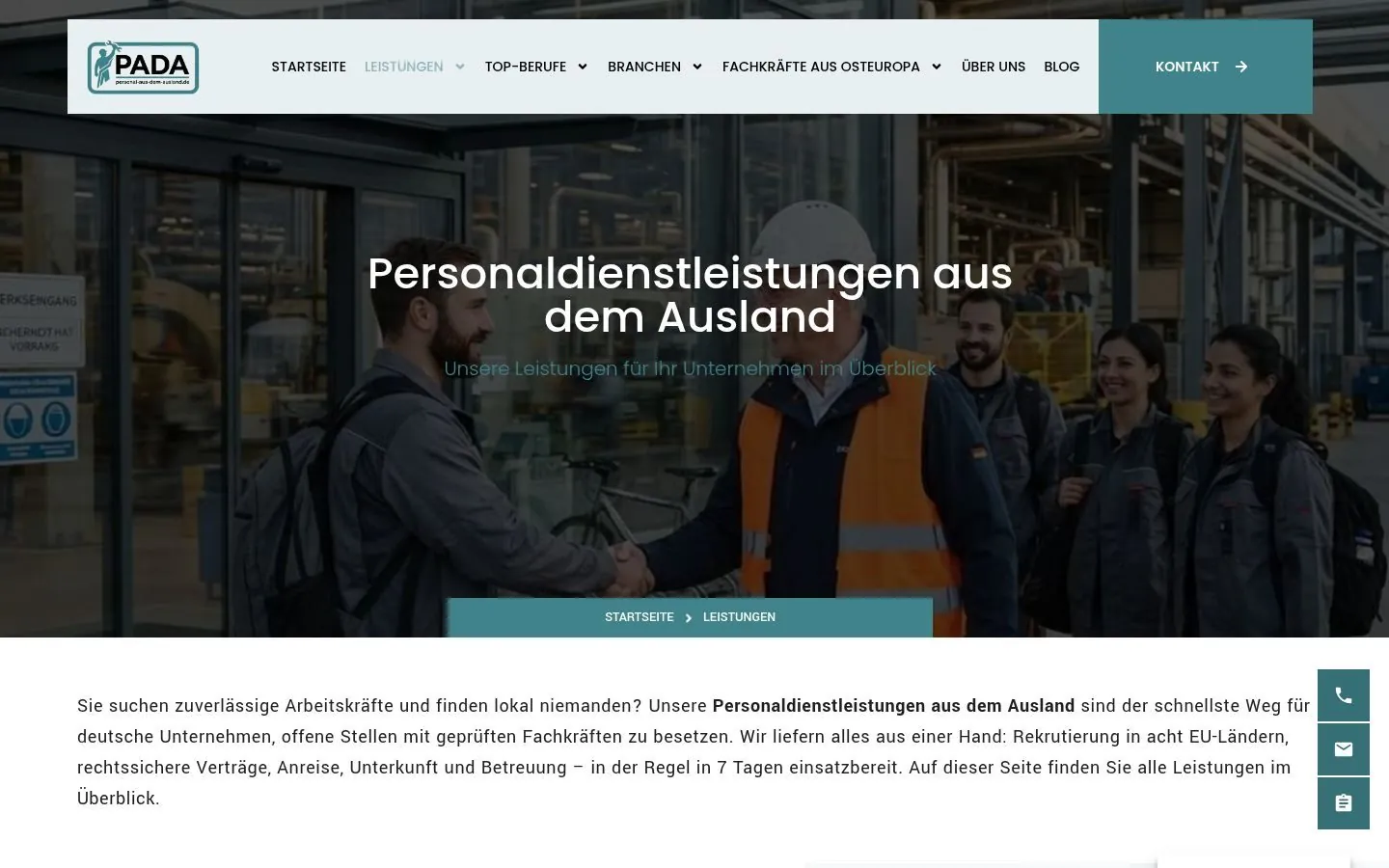Click the subtitle Unsere Leistungen für Ihr Unternehmen
Viewport: 1389px width, 868px height.
[x=690, y=368]
